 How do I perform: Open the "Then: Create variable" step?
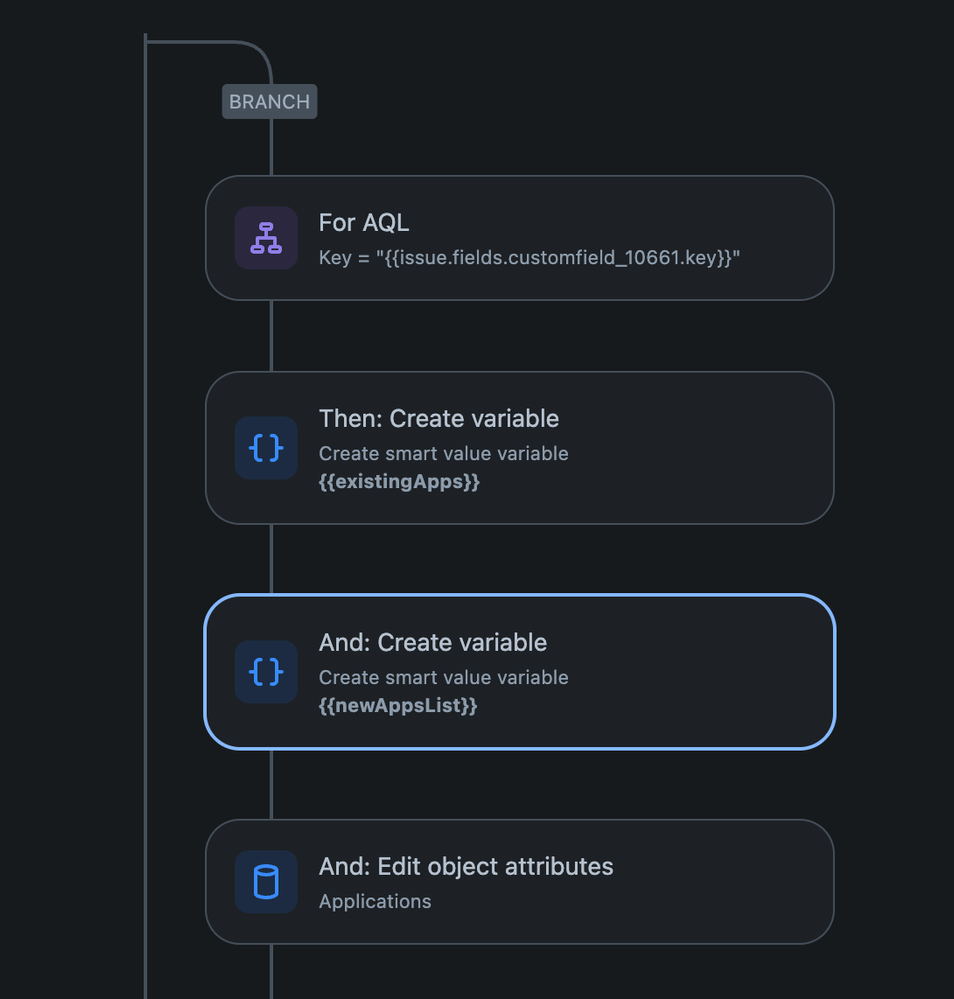click(439, 418)
